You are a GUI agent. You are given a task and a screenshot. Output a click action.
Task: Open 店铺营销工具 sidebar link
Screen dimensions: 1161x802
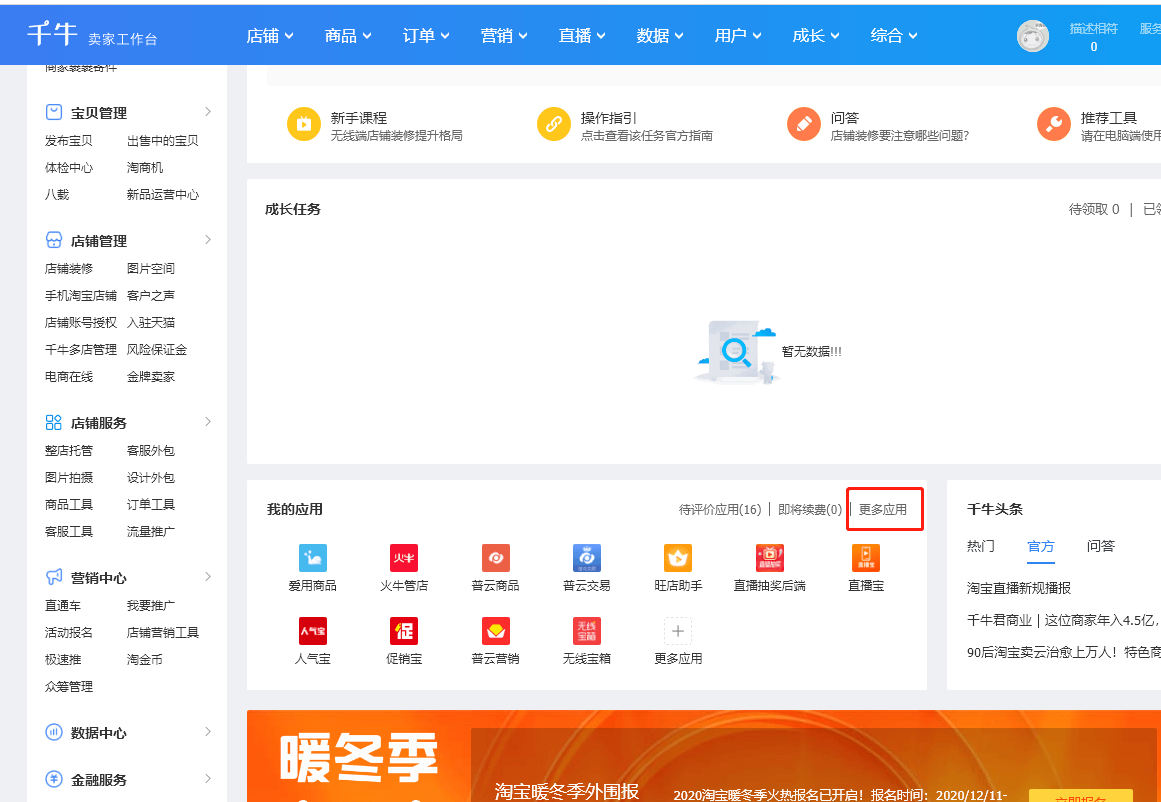[x=163, y=632]
